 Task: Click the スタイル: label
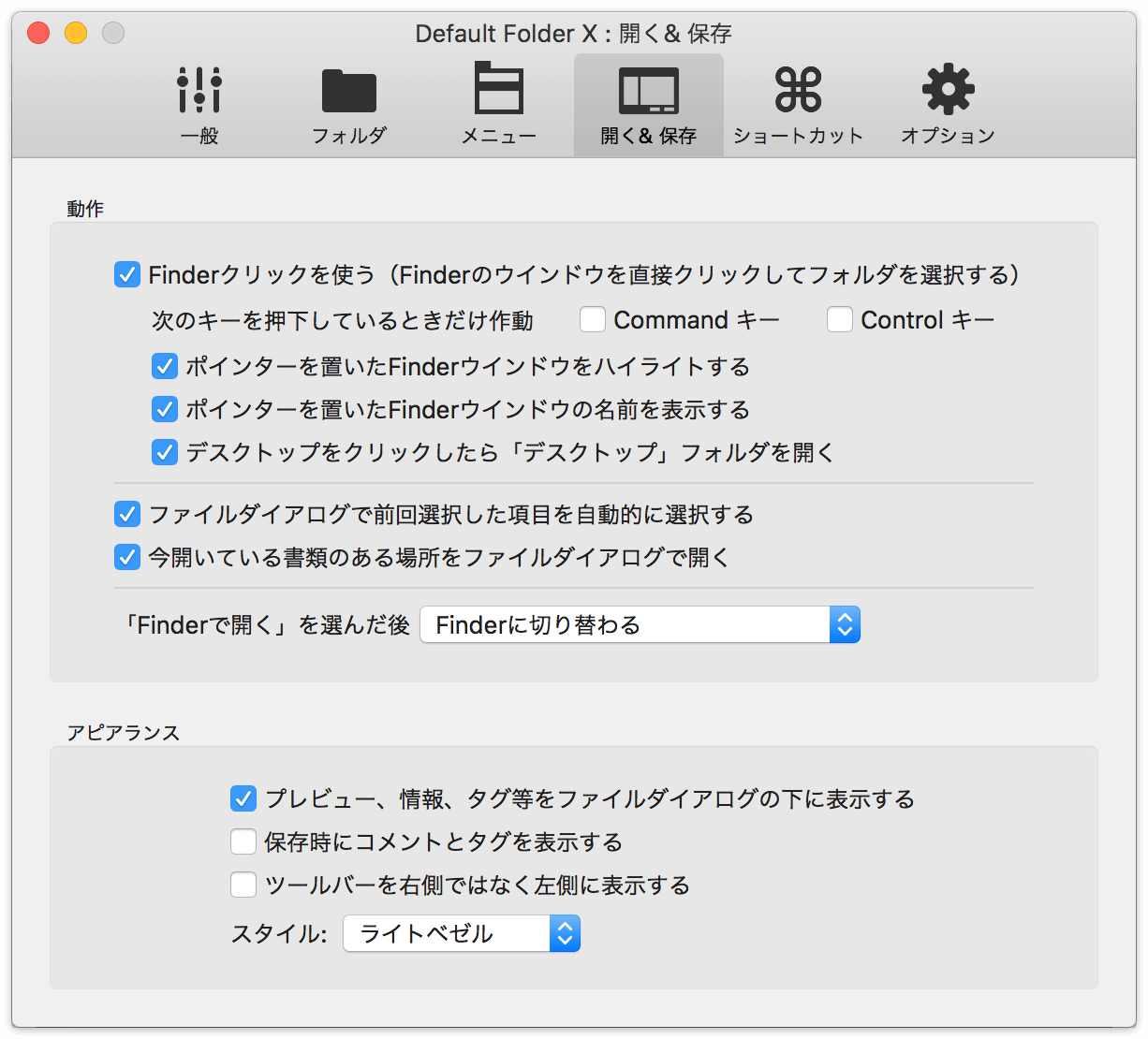pyautogui.click(x=279, y=934)
